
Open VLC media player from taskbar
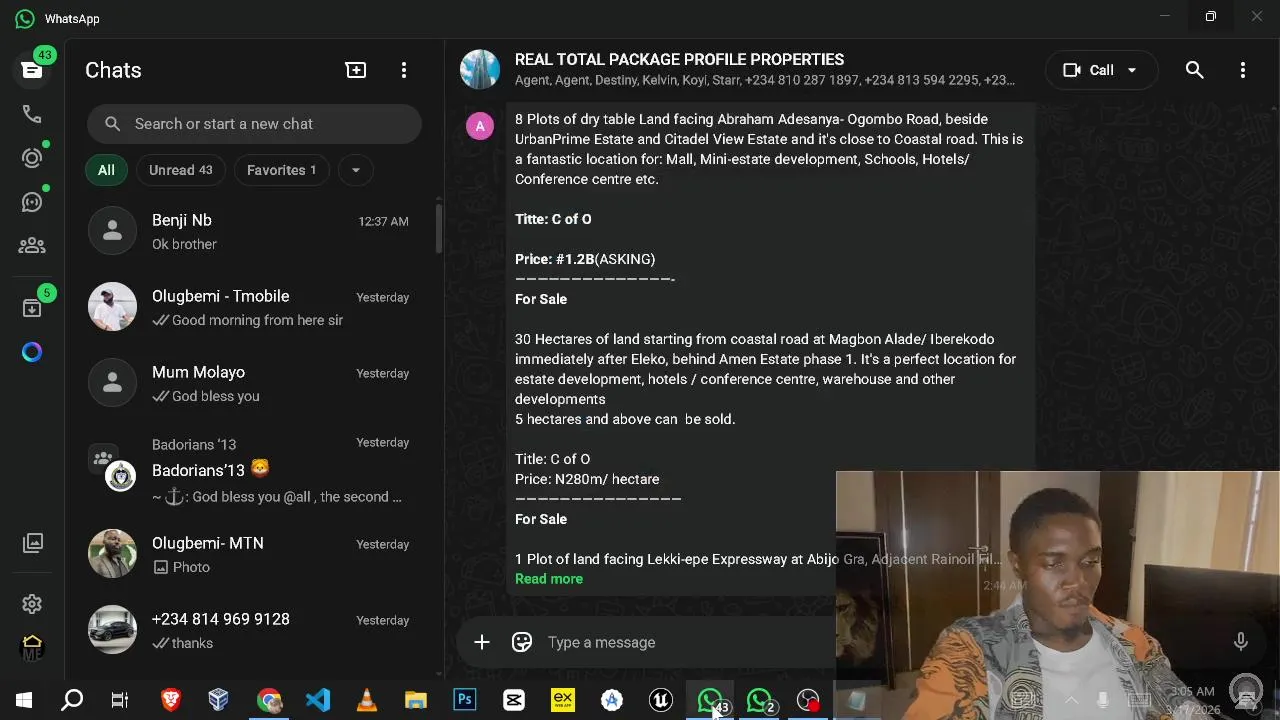(367, 700)
